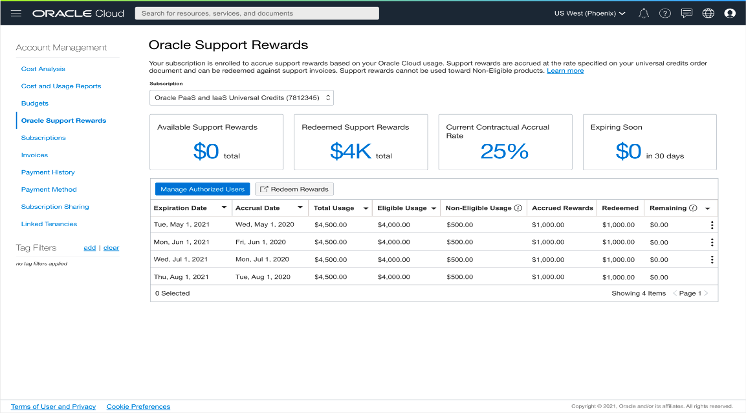This screenshot has width=746, height=414.
Task: Open the help question mark icon
Action: [x=665, y=13]
